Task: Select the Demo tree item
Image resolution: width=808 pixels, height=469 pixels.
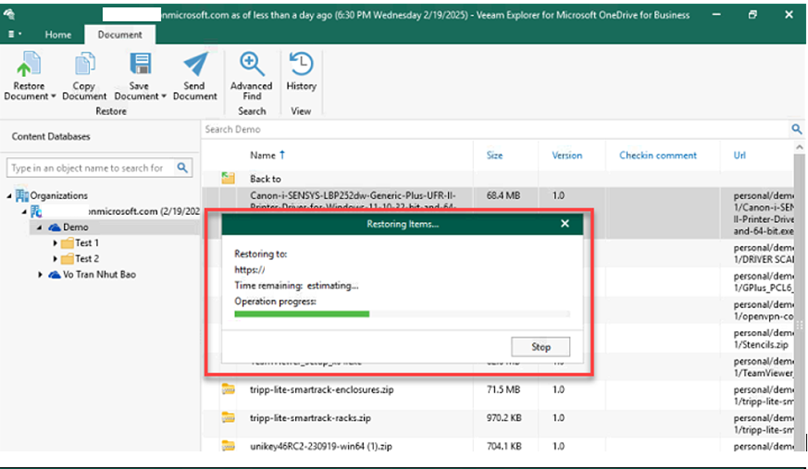Action: [x=75, y=227]
